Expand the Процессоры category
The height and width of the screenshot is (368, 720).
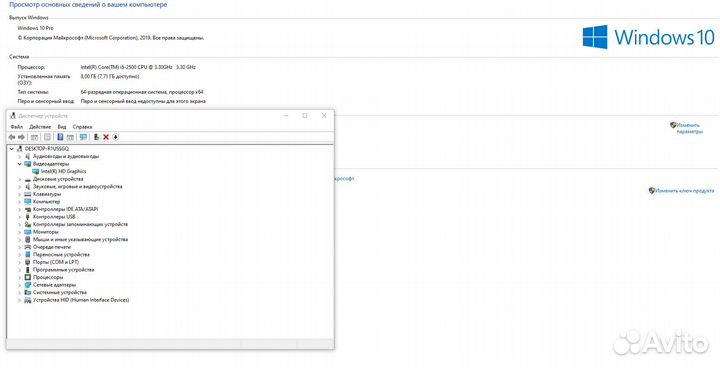point(19,277)
